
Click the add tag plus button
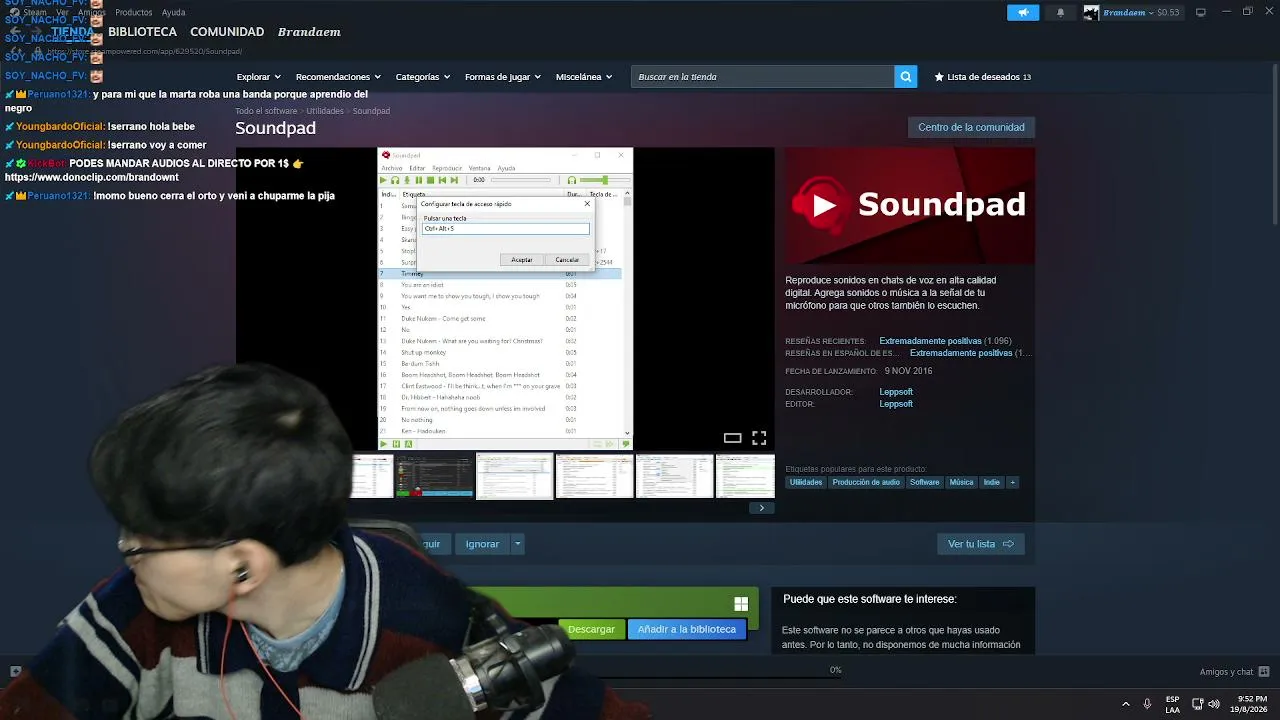(1012, 482)
